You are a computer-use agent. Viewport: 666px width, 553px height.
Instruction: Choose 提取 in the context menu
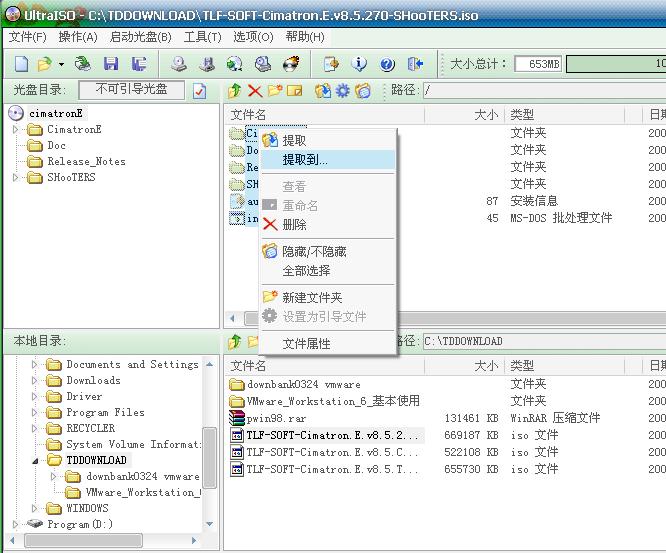coord(328,141)
